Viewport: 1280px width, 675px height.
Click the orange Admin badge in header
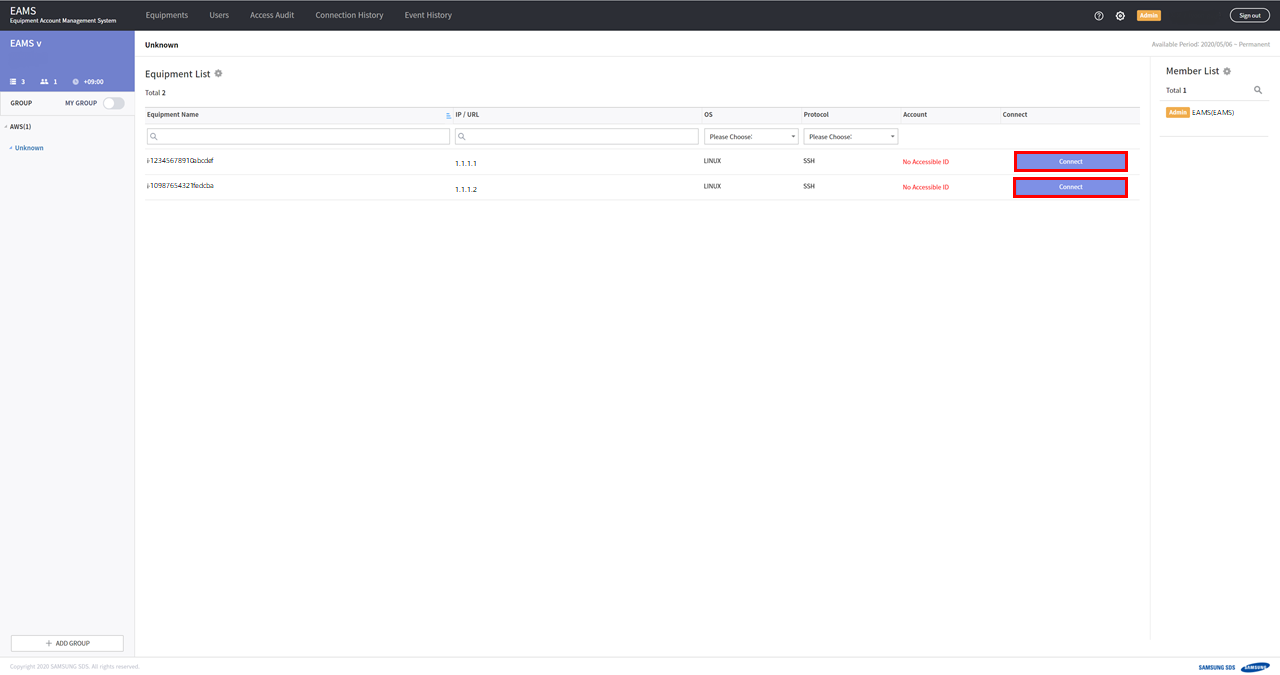[1149, 16]
